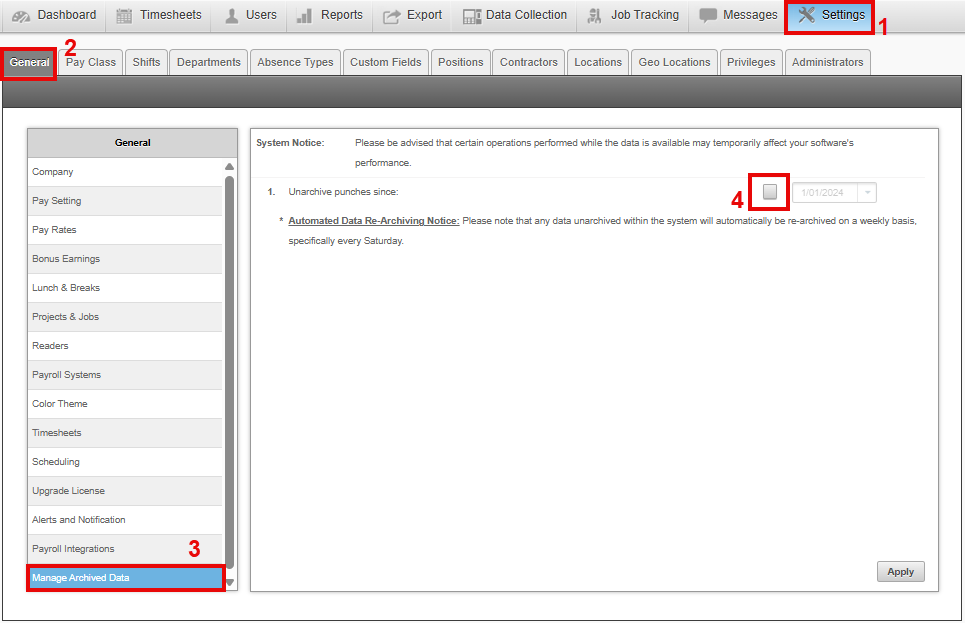The image size is (965, 623).
Task: Open Color Theme settings
Action: [125, 403]
